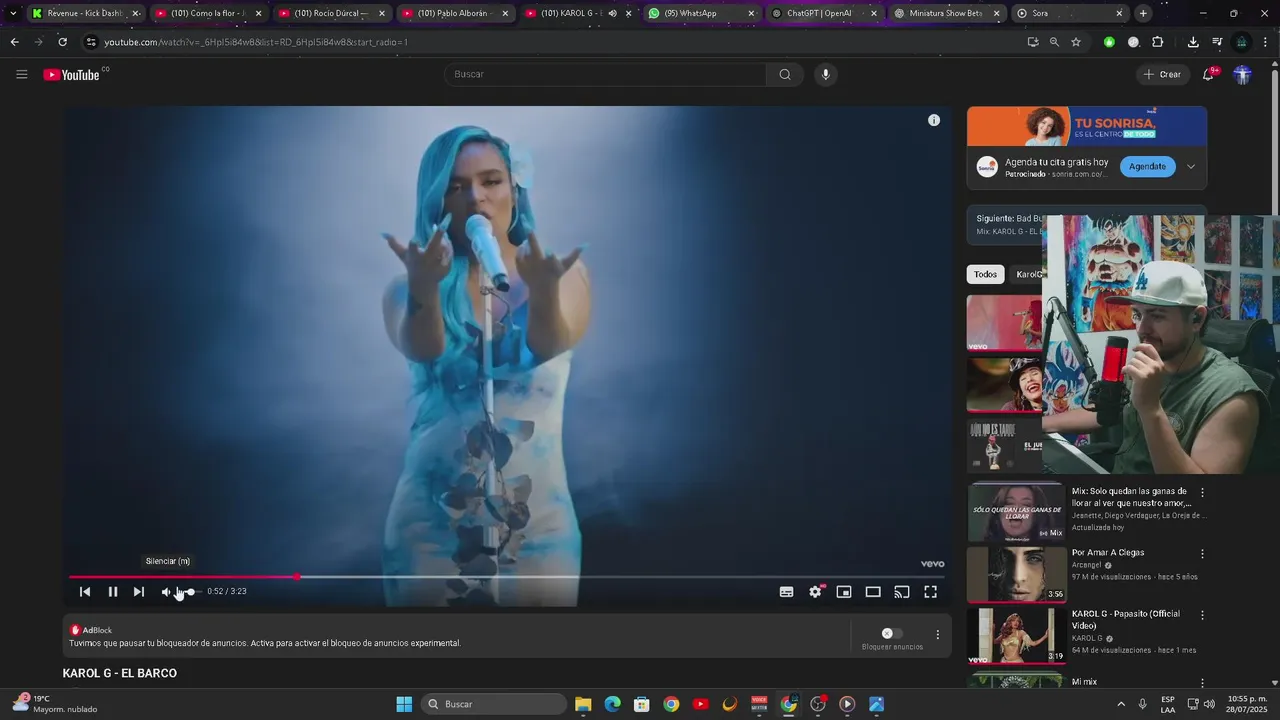Mute the KAROL G tab audio icon

click(x=612, y=13)
